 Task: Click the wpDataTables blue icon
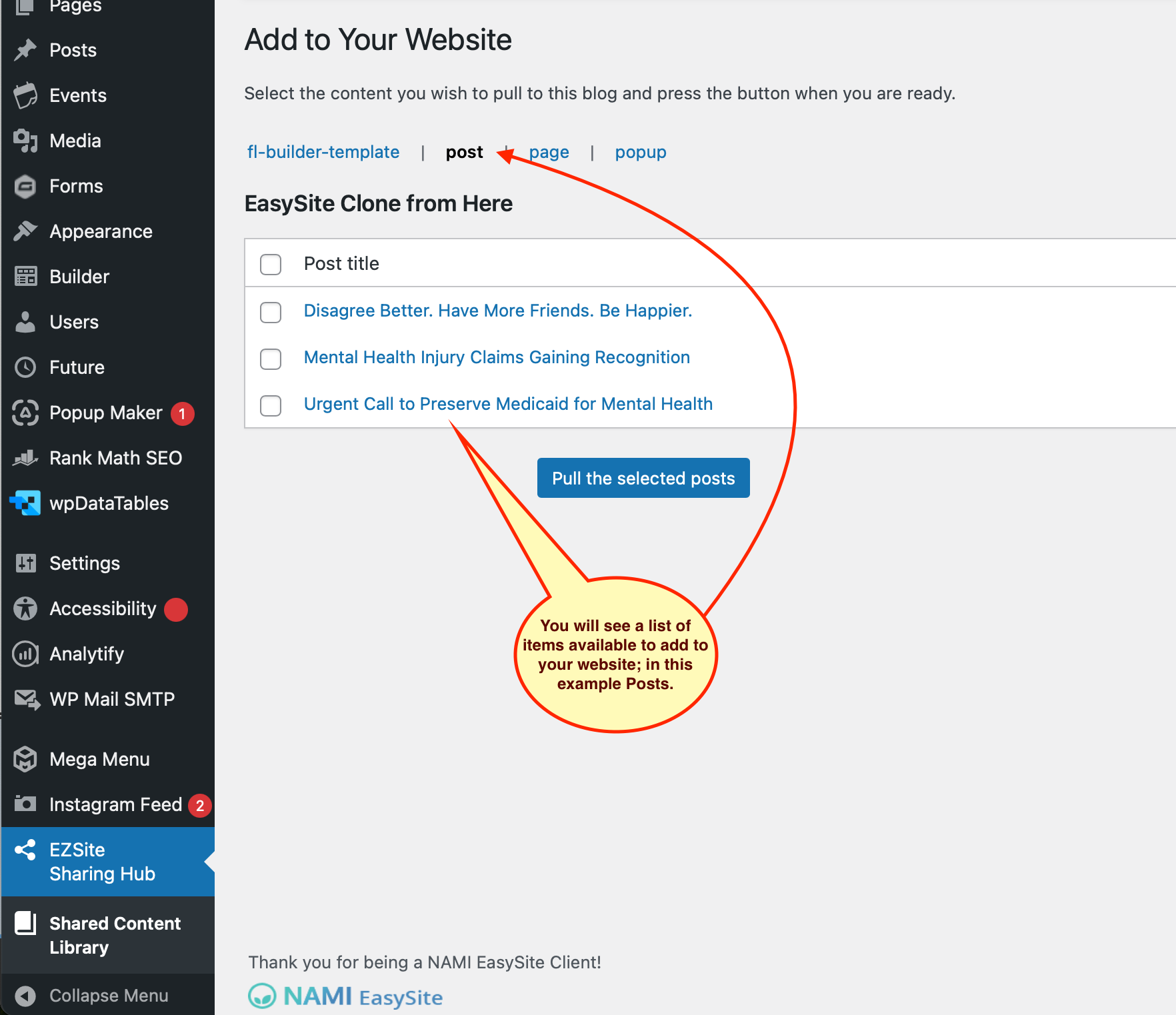(25, 503)
